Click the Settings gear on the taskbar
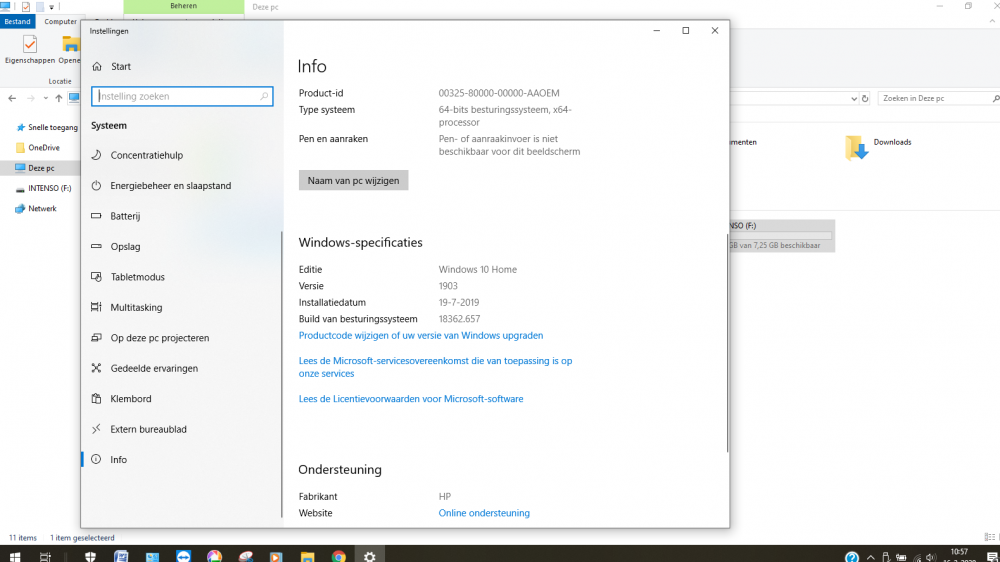Viewport: 1000px width, 562px height. [369, 556]
